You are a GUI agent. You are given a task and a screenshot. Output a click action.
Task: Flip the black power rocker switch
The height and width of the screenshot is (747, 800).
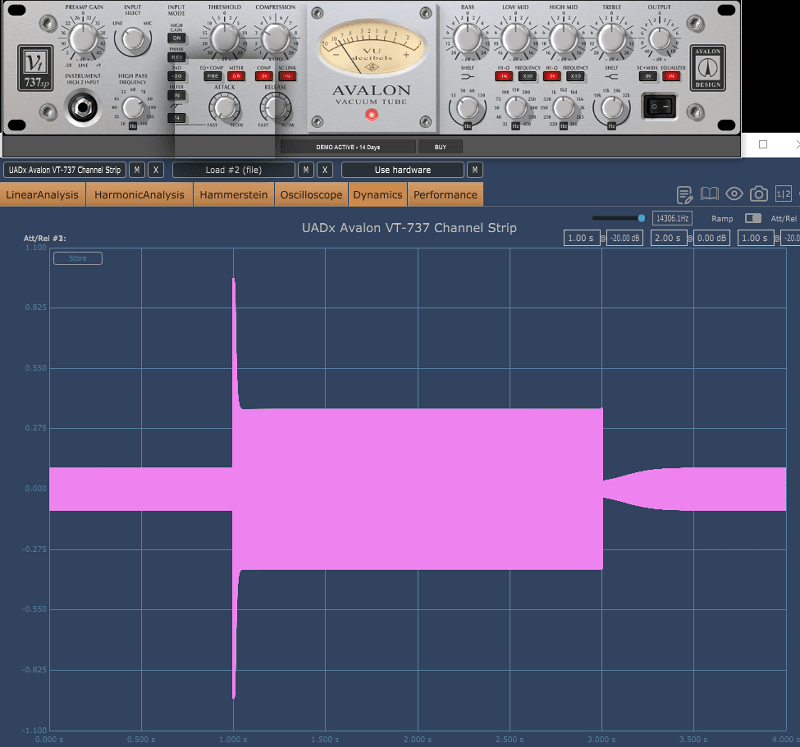click(x=659, y=107)
